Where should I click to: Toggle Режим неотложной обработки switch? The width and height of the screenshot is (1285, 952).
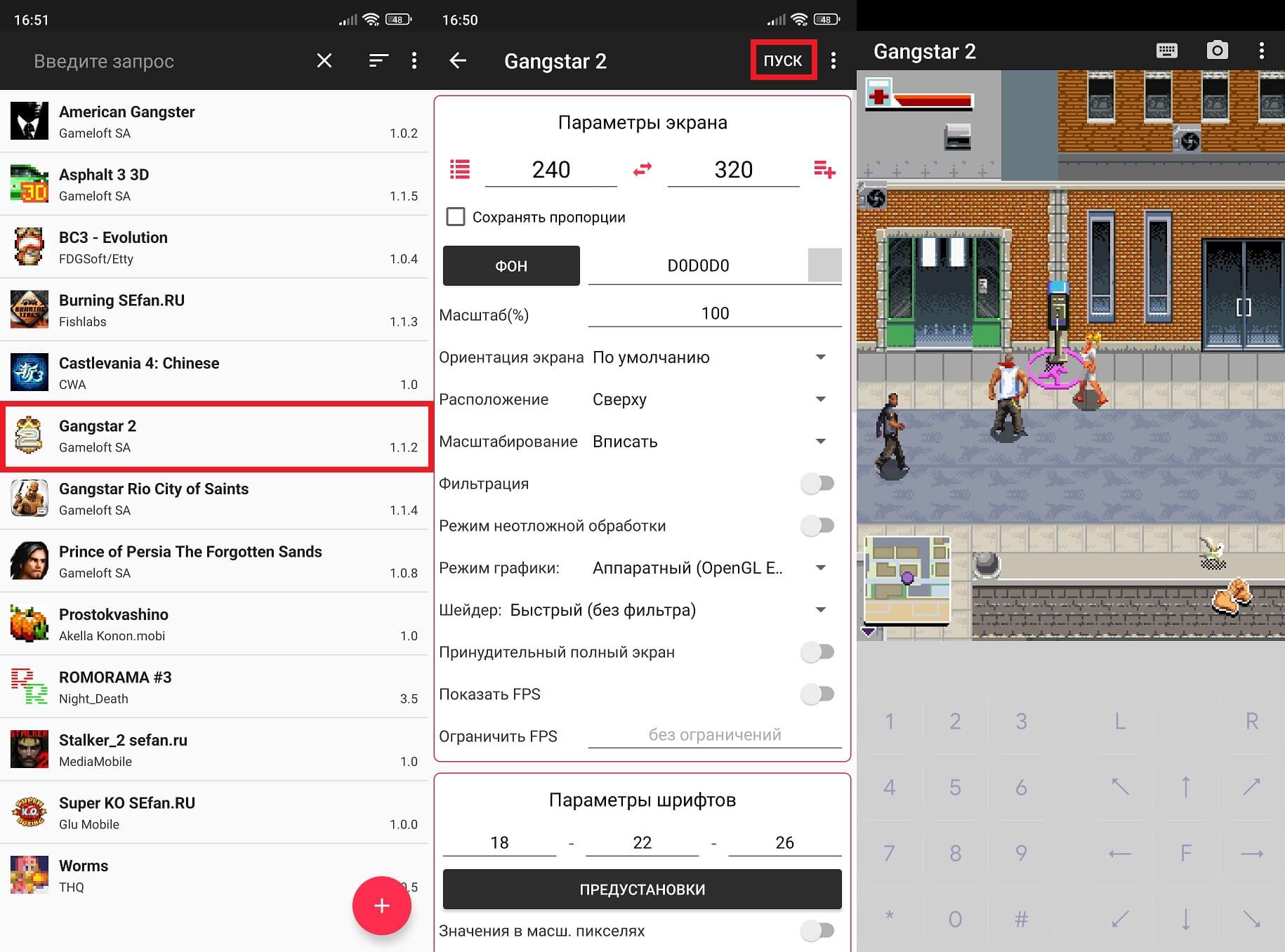coord(817,526)
